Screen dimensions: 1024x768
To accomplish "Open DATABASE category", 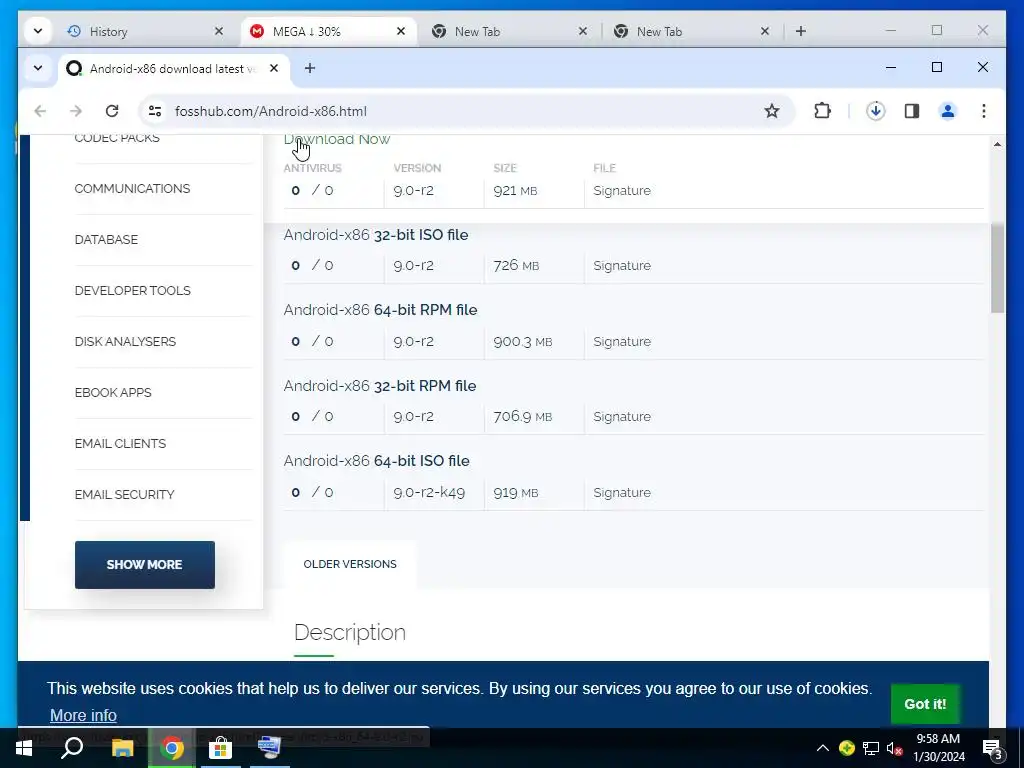I will 106,240.
